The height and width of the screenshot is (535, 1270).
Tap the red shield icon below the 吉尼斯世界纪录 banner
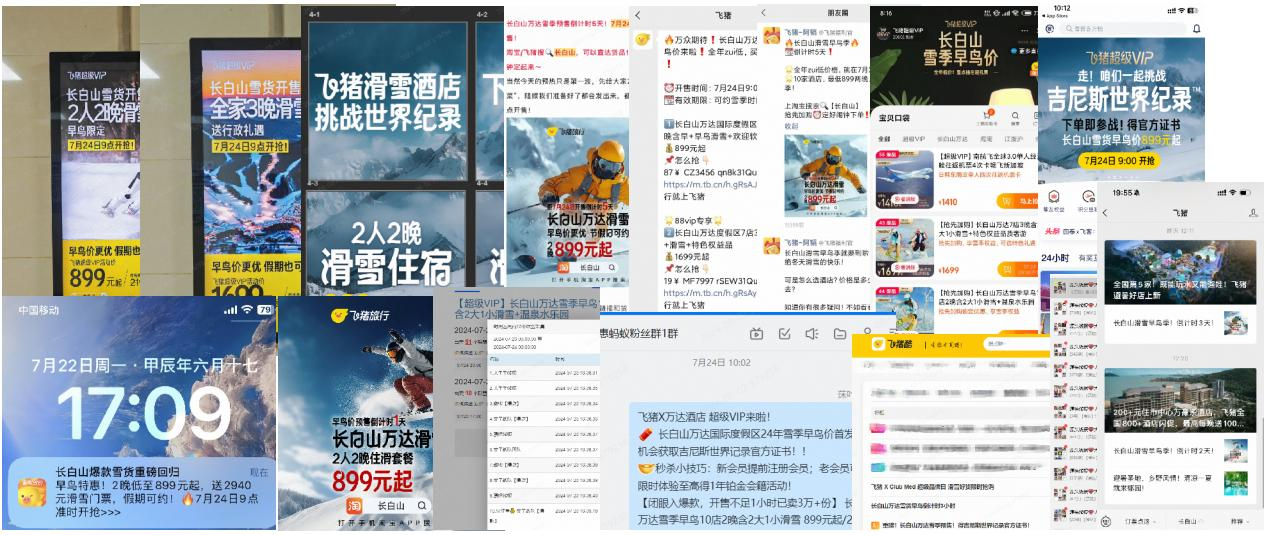1054,197
